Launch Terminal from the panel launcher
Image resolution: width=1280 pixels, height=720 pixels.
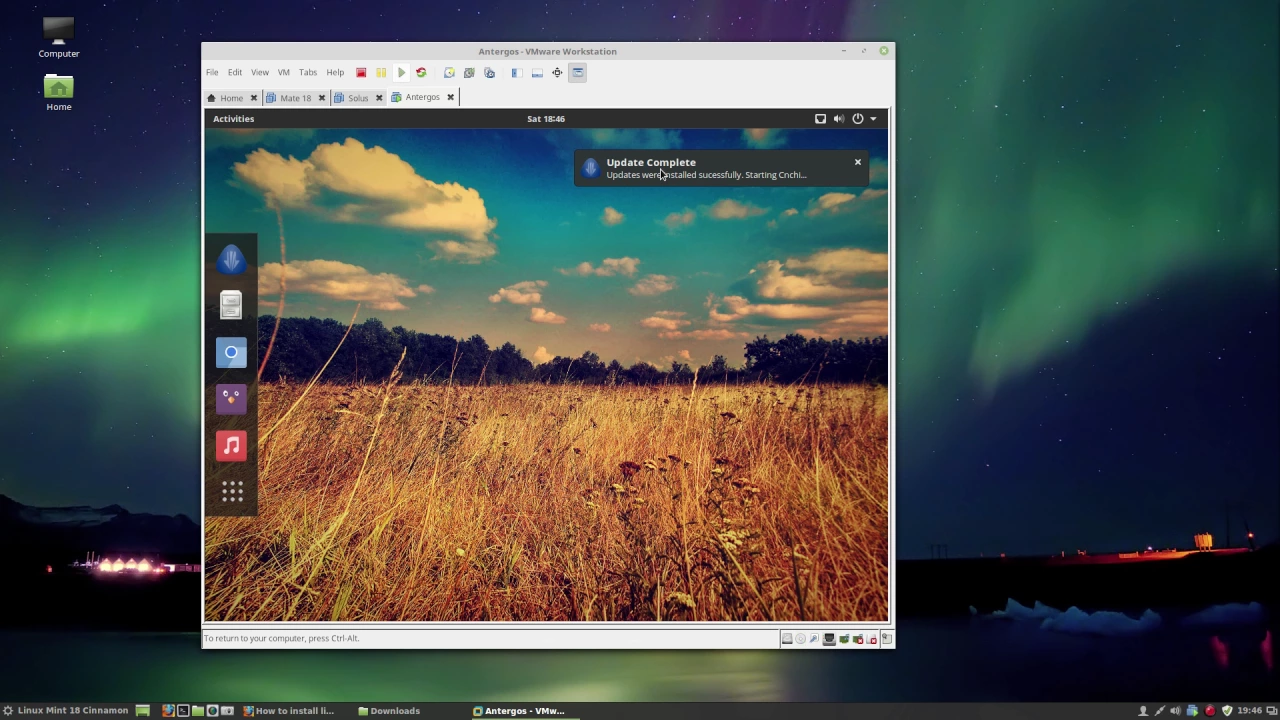[183, 711]
